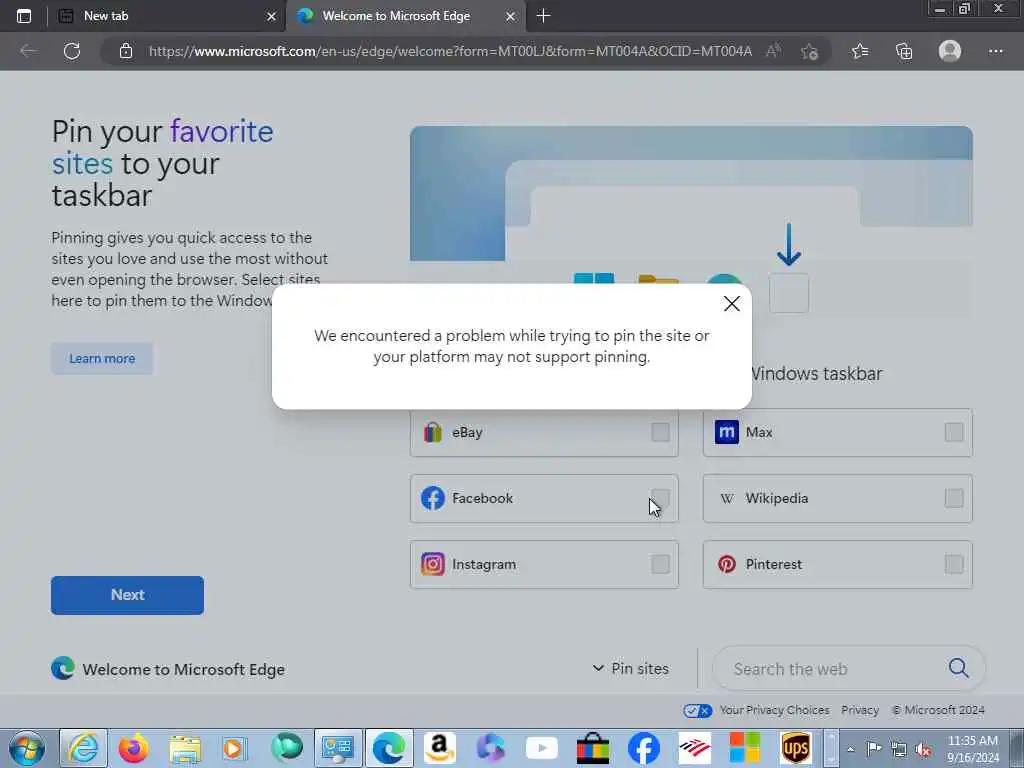Screen dimensions: 1024x768
Task: Reload the current page
Action: [x=72, y=51]
